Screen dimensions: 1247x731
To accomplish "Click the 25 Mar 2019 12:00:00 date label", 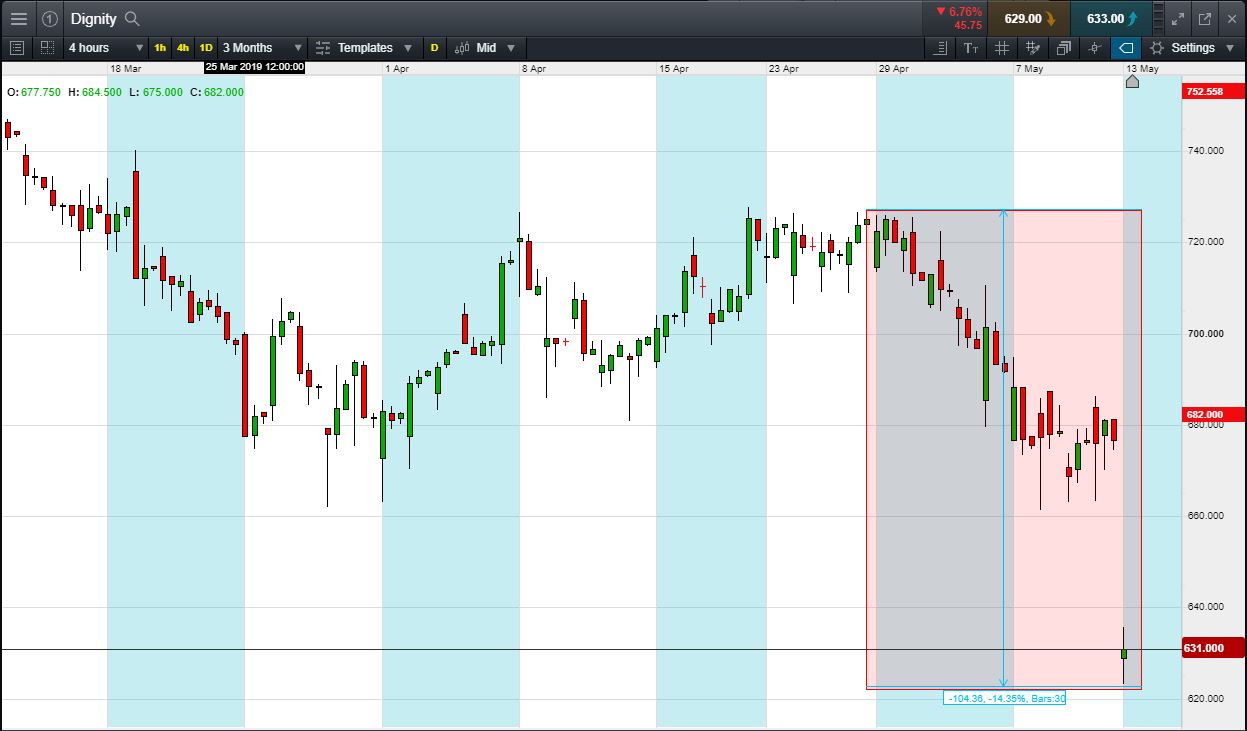I will (x=254, y=68).
